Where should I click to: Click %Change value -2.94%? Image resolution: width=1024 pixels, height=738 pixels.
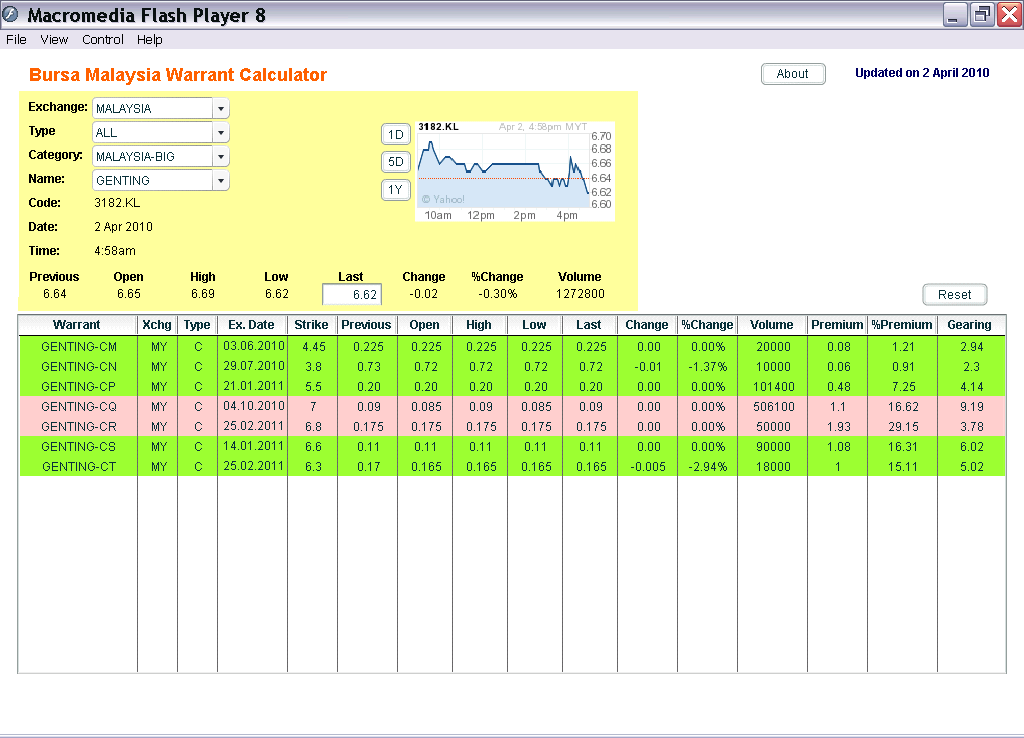coord(707,467)
